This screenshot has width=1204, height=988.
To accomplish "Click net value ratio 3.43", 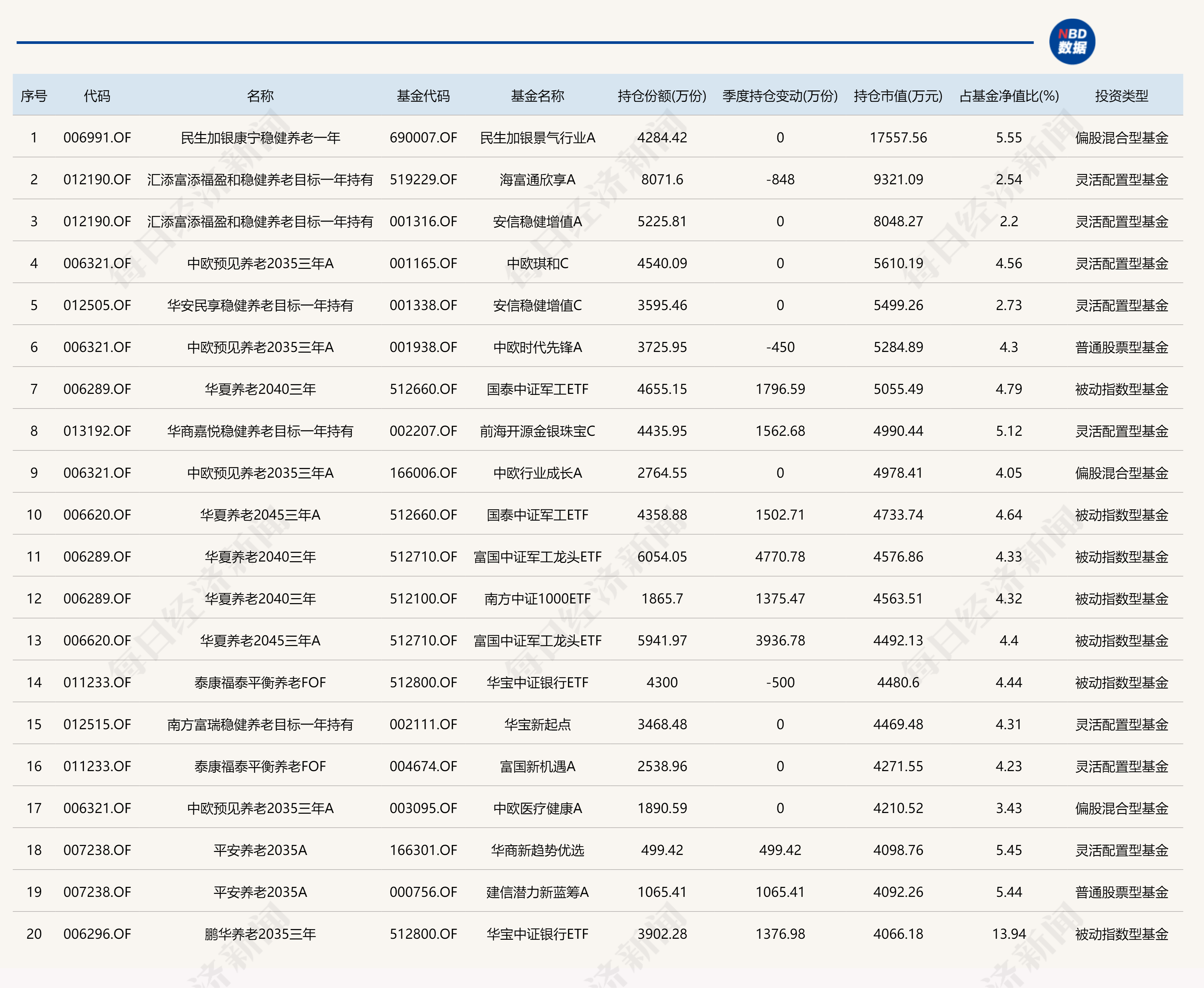I will [1009, 808].
